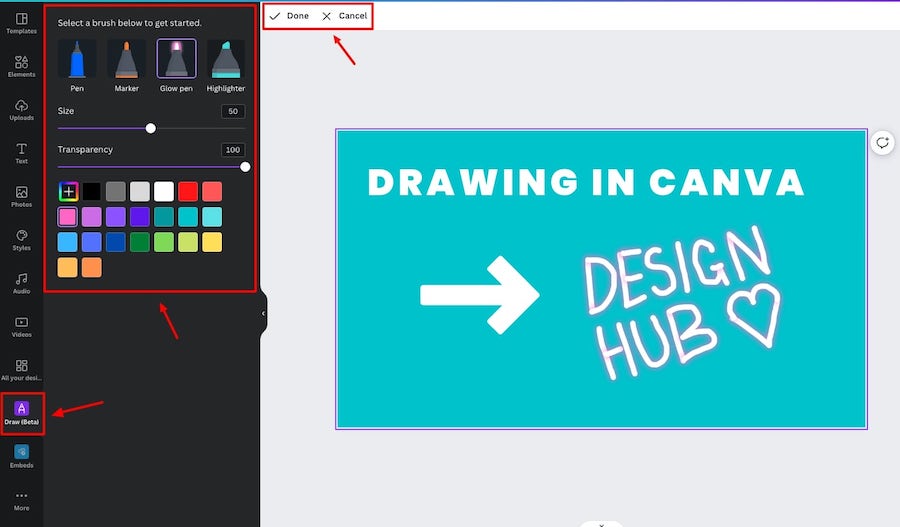Image resolution: width=900 pixels, height=527 pixels.
Task: Select the white arrow graphic on canvas
Action: [x=480, y=295]
